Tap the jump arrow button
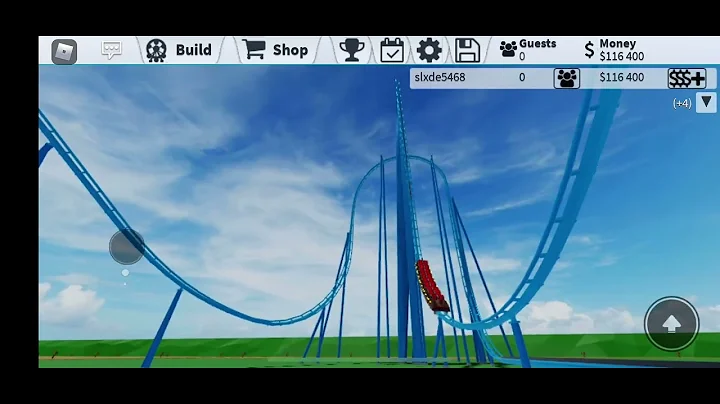Screen dimensions: 720x404 (x=671, y=324)
